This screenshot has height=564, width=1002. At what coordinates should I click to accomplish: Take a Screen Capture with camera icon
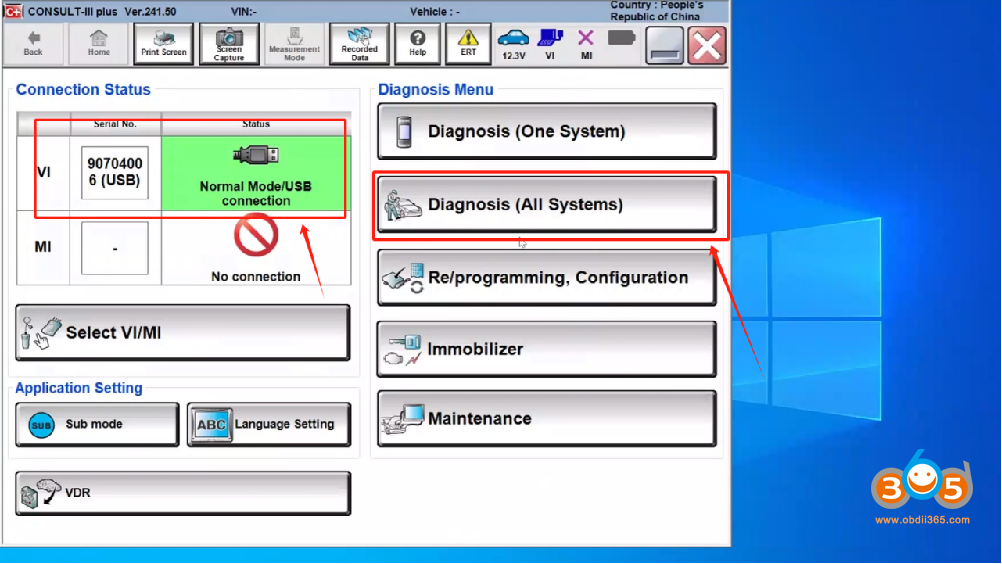[x=229, y=43]
